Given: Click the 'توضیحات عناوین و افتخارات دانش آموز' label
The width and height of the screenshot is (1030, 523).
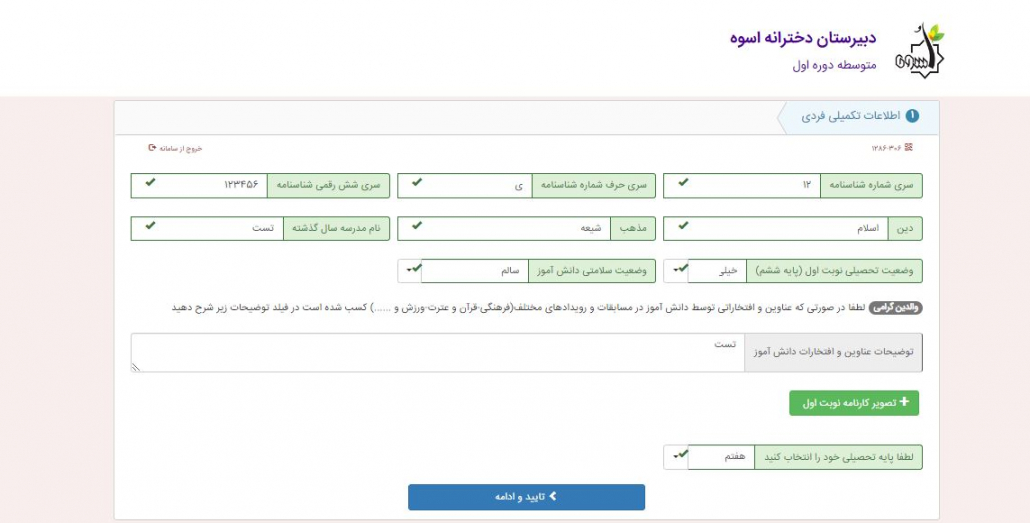Looking at the screenshot, I should (833, 353).
